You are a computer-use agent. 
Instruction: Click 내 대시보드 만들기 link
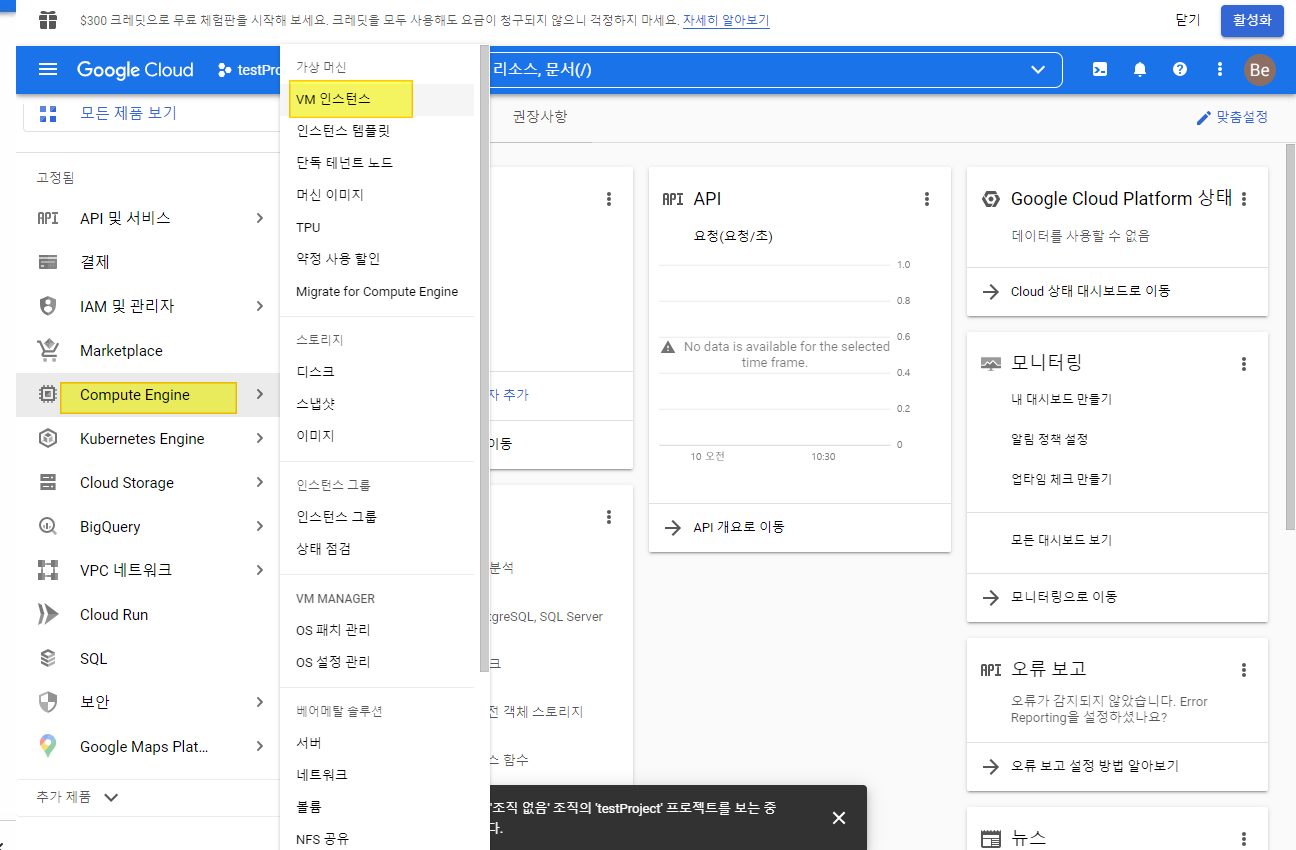1062,399
